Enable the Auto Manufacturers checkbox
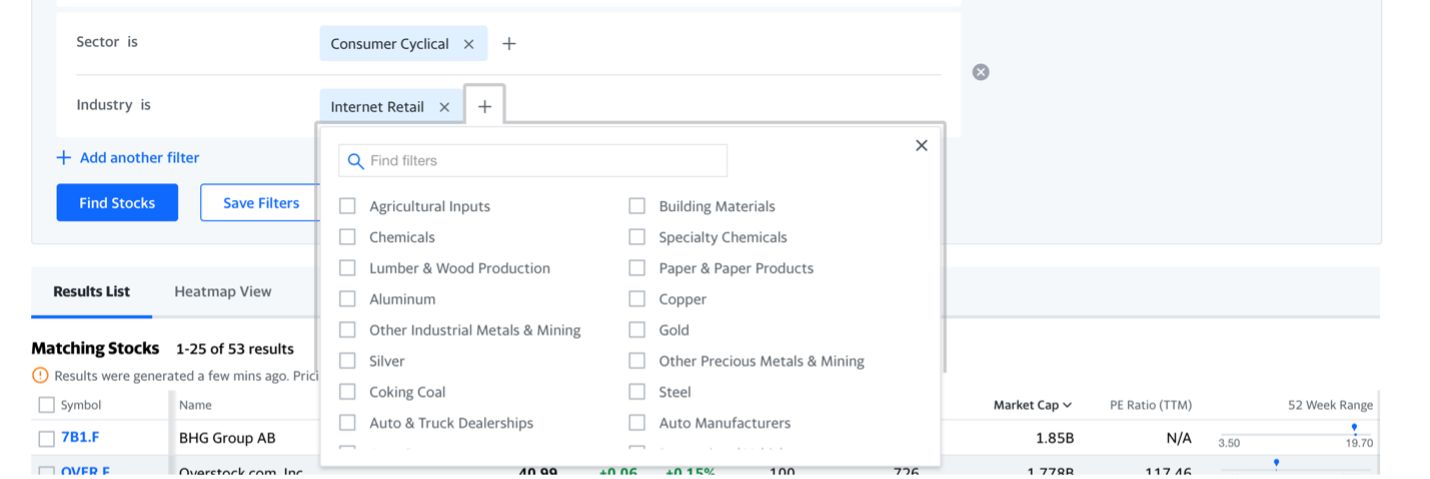This screenshot has width=1430, height=479. click(637, 423)
